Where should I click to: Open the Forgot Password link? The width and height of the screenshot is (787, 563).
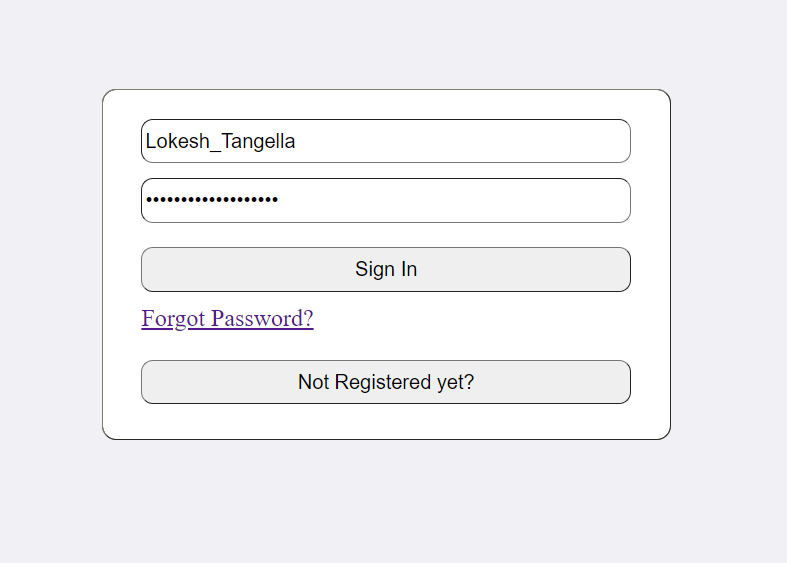tap(227, 319)
